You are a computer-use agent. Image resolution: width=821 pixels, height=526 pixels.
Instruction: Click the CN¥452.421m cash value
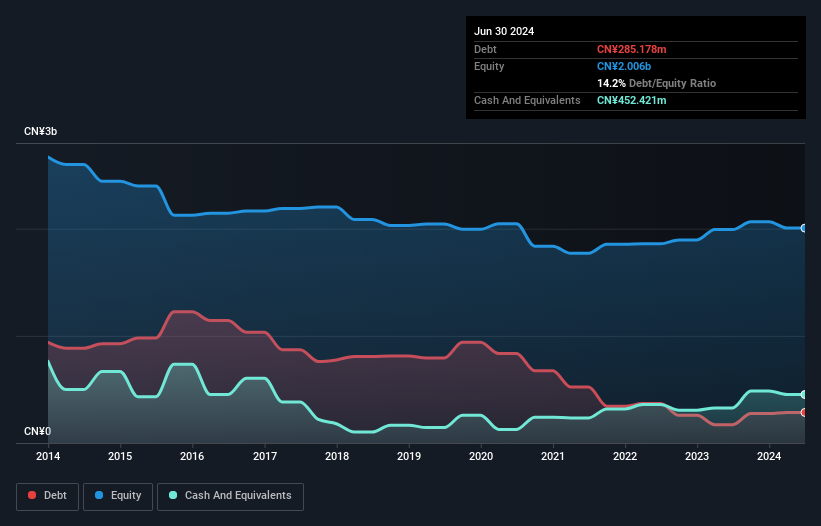point(631,100)
